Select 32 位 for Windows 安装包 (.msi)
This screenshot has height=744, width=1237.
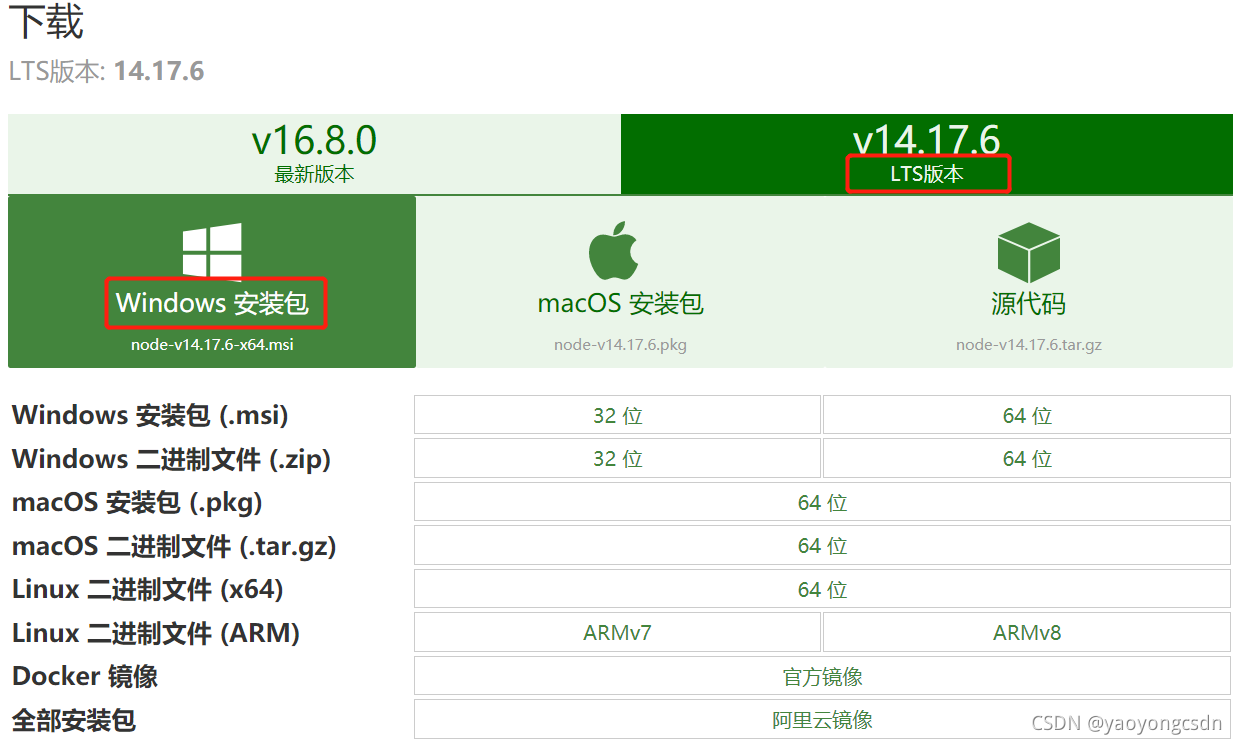click(617, 415)
